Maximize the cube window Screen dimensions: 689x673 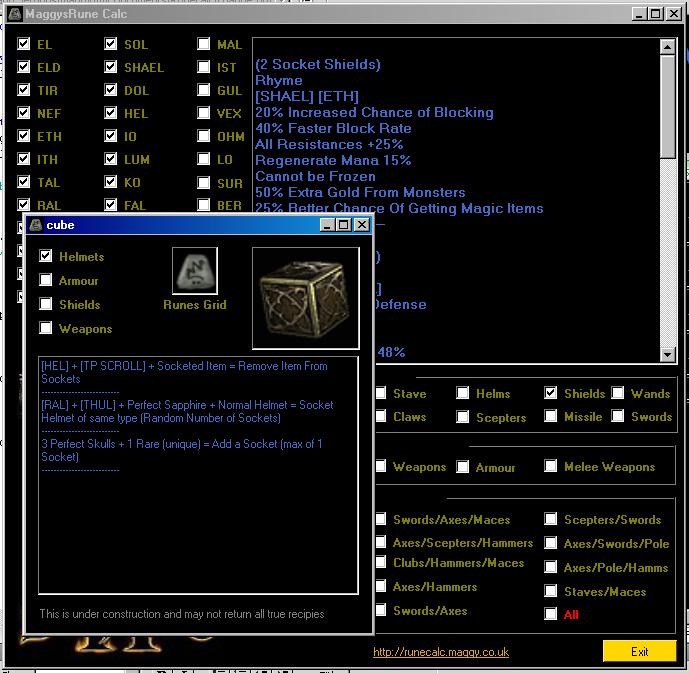[x=345, y=225]
